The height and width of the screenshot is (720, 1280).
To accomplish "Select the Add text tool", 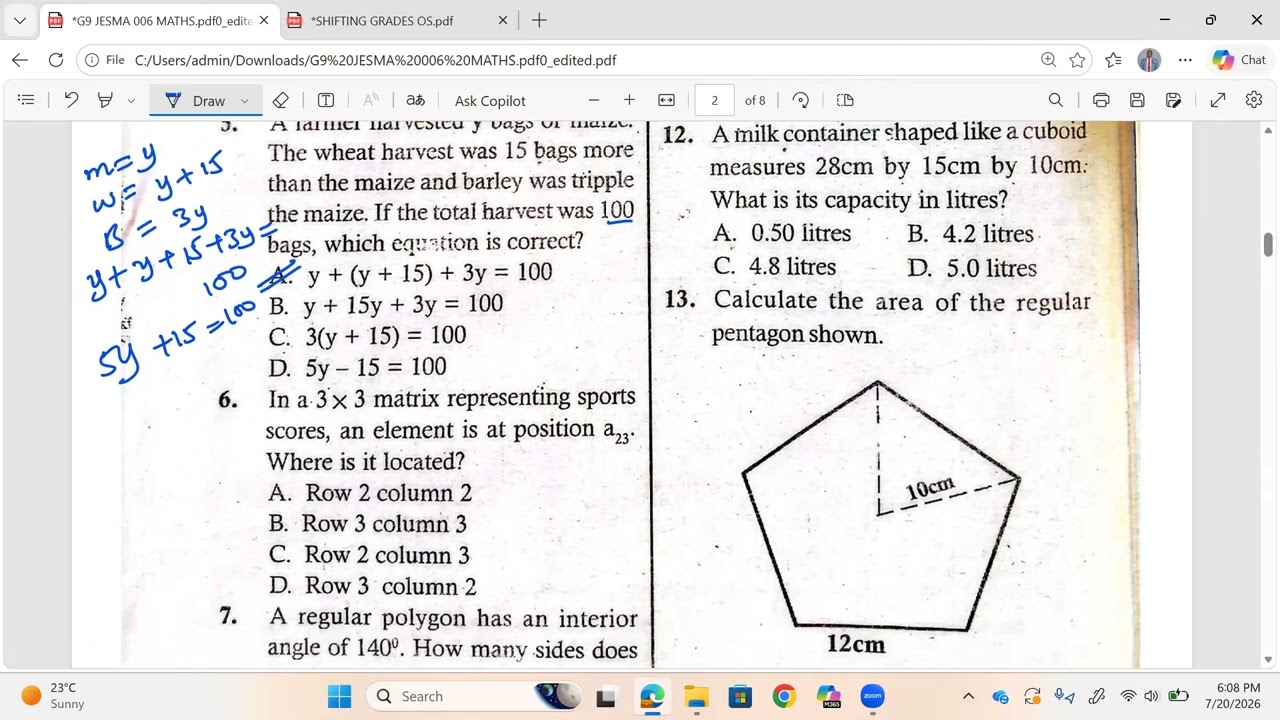I will pos(326,100).
